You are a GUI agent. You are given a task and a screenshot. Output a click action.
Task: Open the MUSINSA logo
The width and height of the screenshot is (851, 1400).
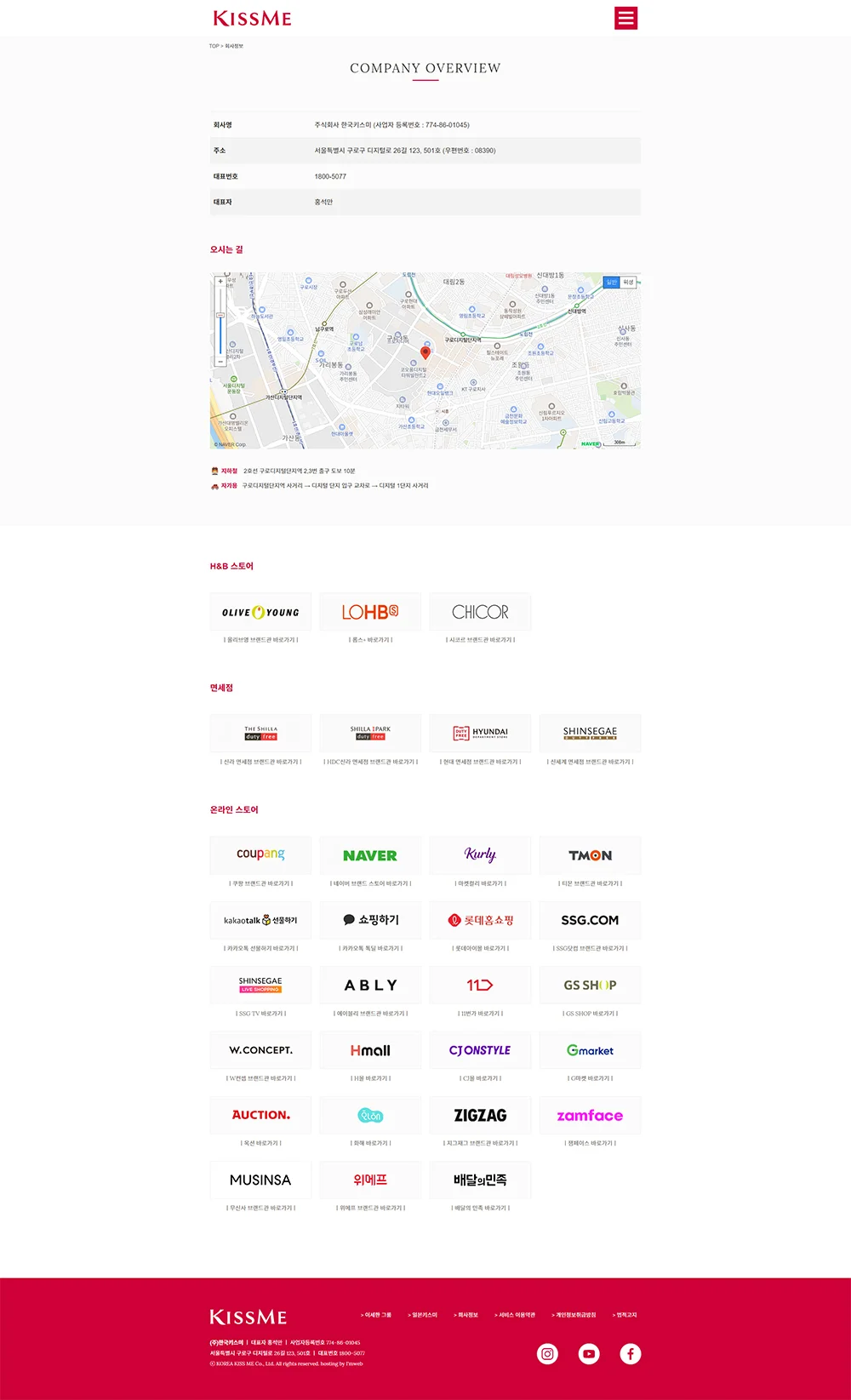(x=260, y=1180)
